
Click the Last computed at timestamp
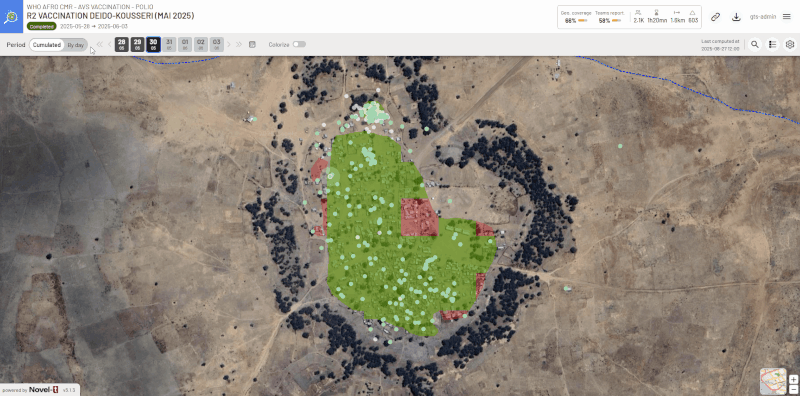720,45
